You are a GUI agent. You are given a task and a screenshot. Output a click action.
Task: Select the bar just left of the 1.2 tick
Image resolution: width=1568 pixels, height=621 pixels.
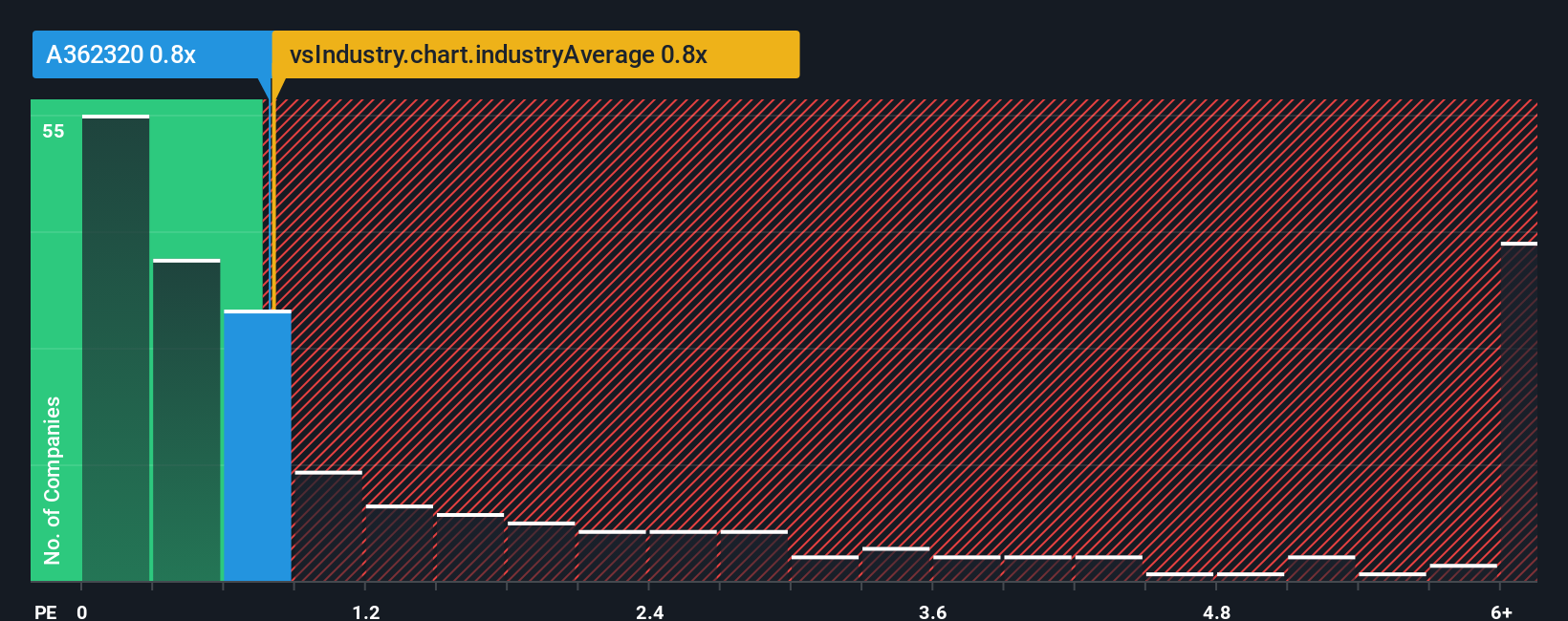click(328, 526)
